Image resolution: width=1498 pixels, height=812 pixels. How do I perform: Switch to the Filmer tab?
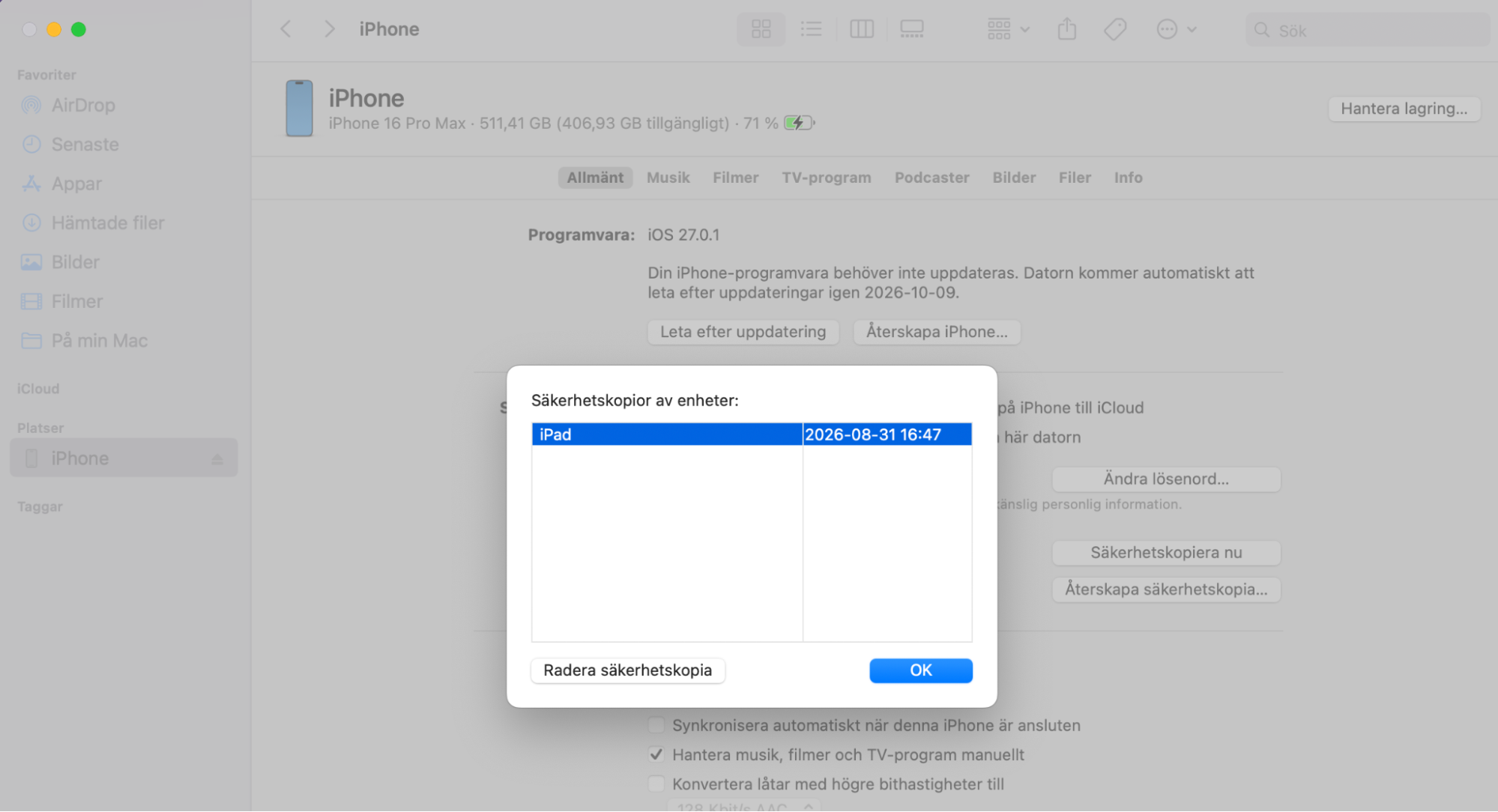[x=735, y=178]
